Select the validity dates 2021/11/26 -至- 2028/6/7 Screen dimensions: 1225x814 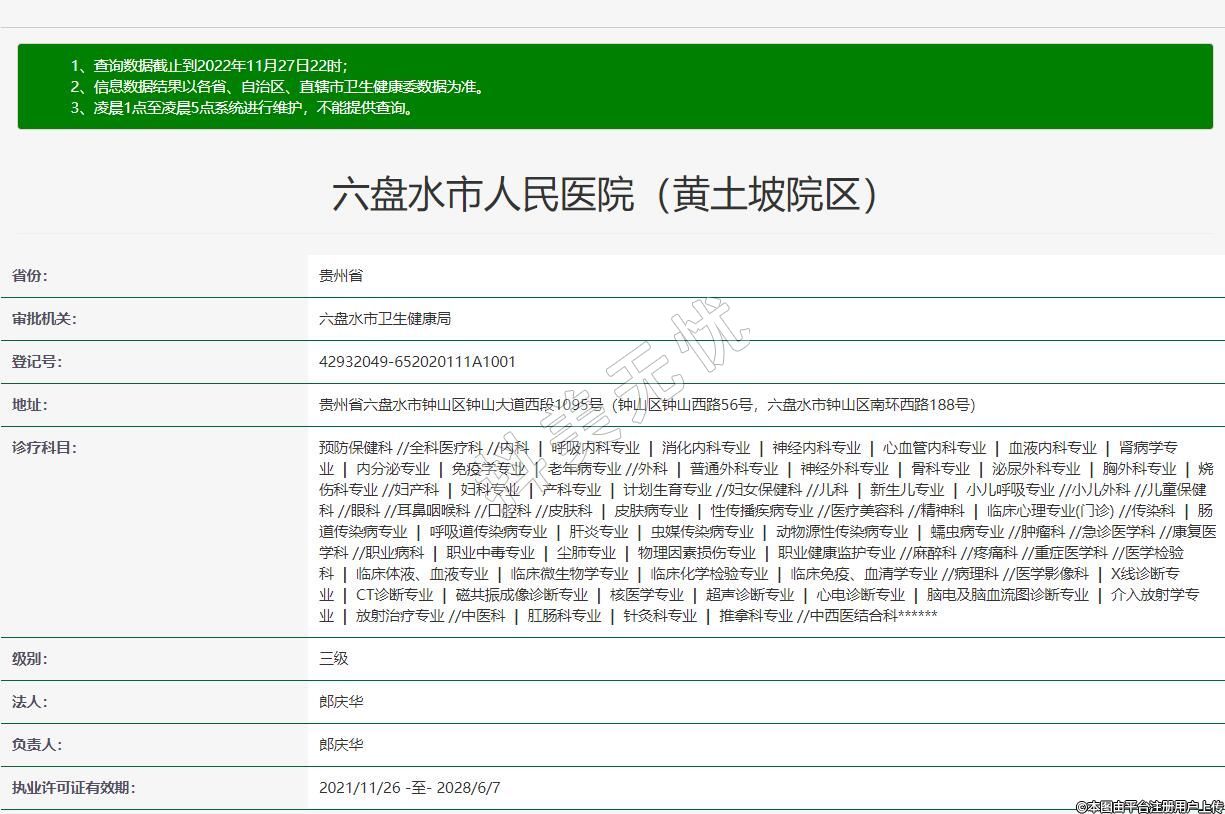409,788
